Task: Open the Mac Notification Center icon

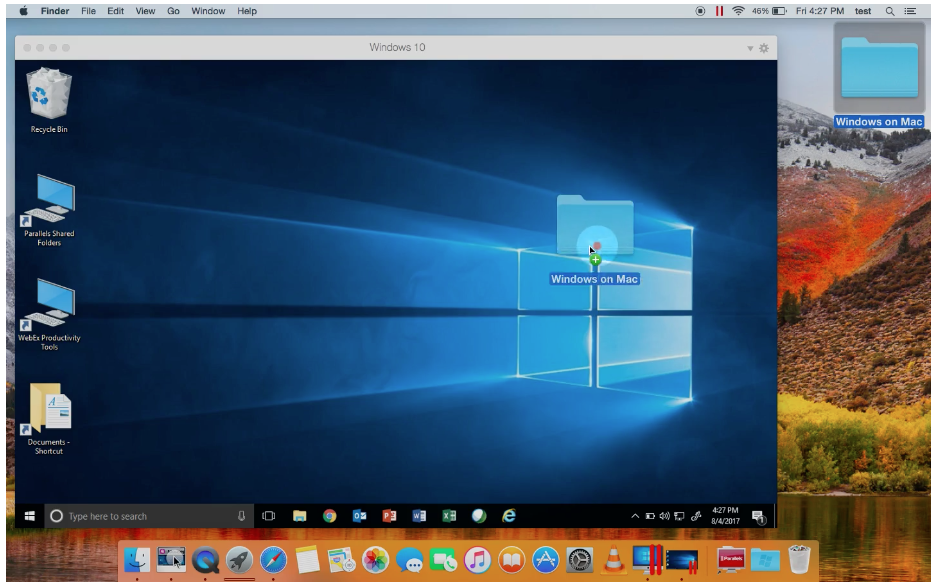Action: 910,11
